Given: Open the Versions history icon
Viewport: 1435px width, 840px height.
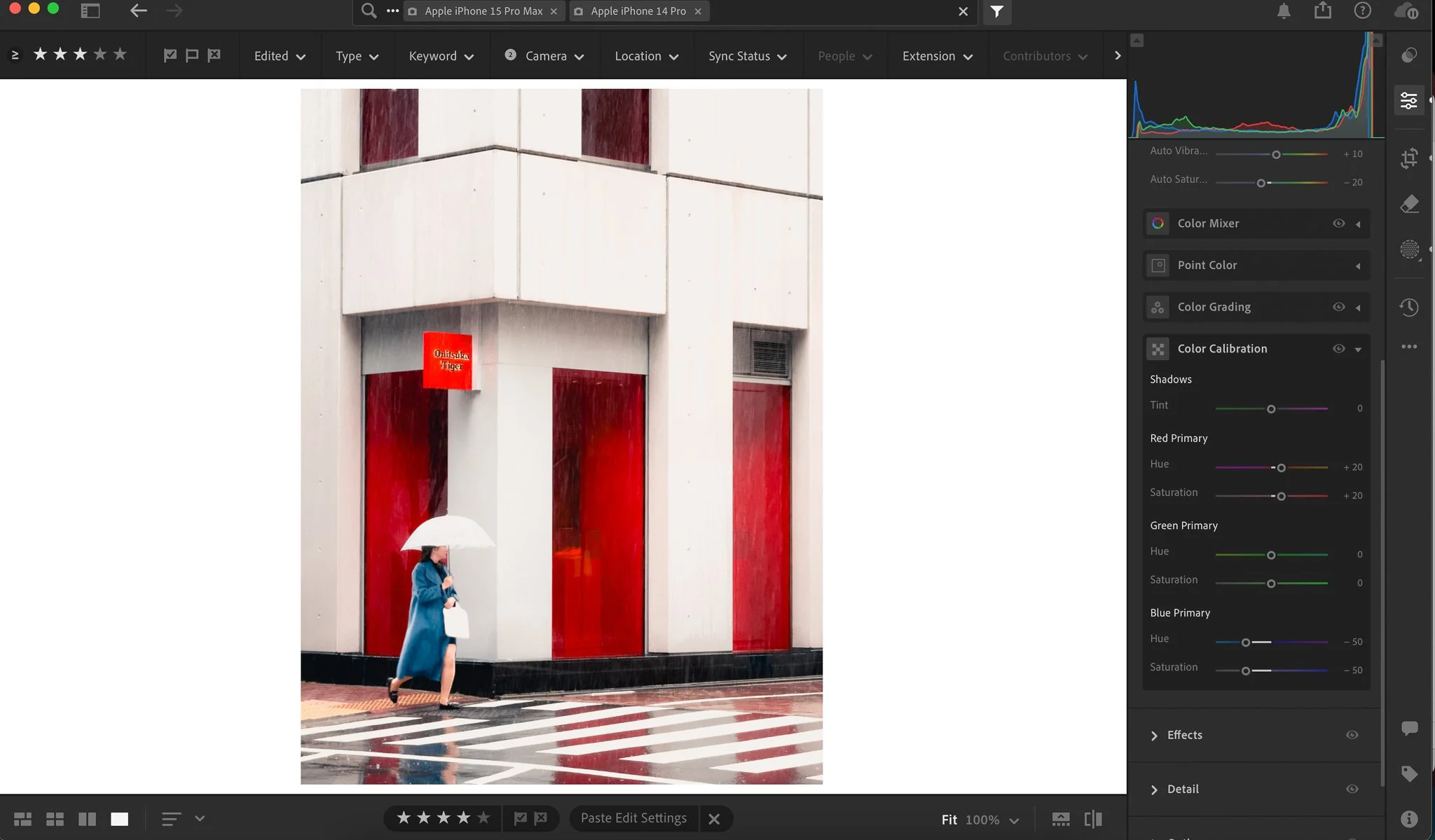Looking at the screenshot, I should (1409, 307).
